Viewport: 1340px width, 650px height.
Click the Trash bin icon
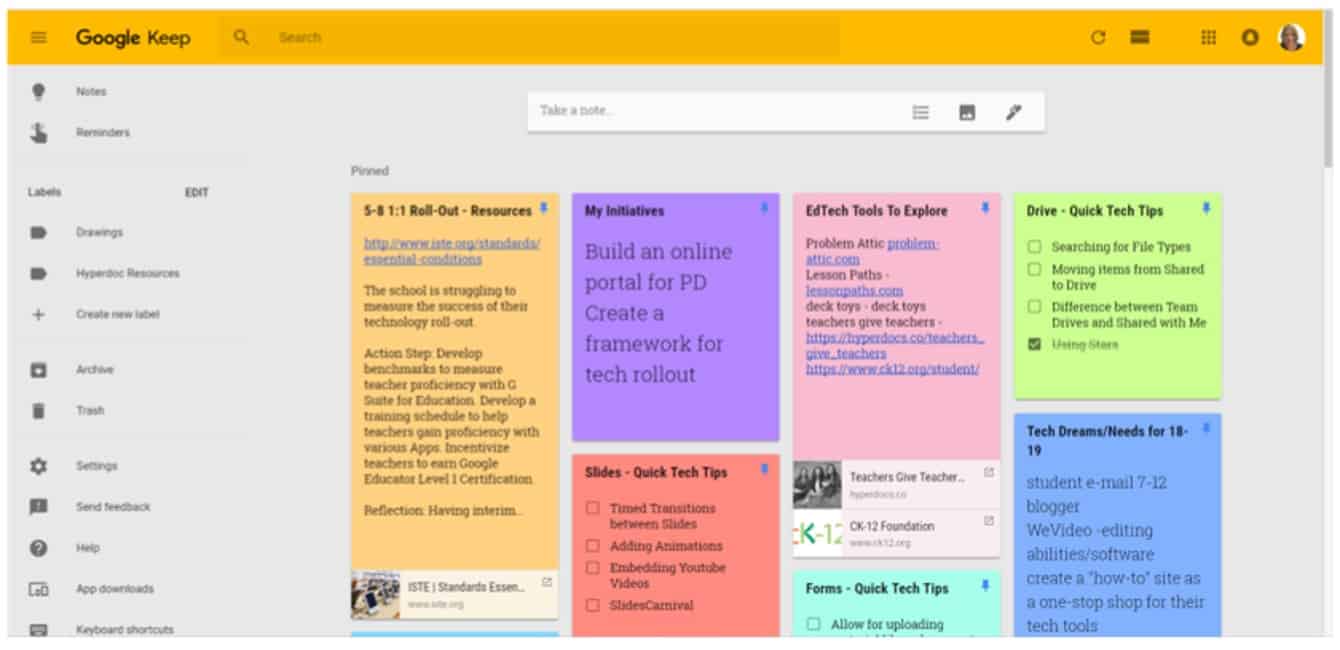38,411
